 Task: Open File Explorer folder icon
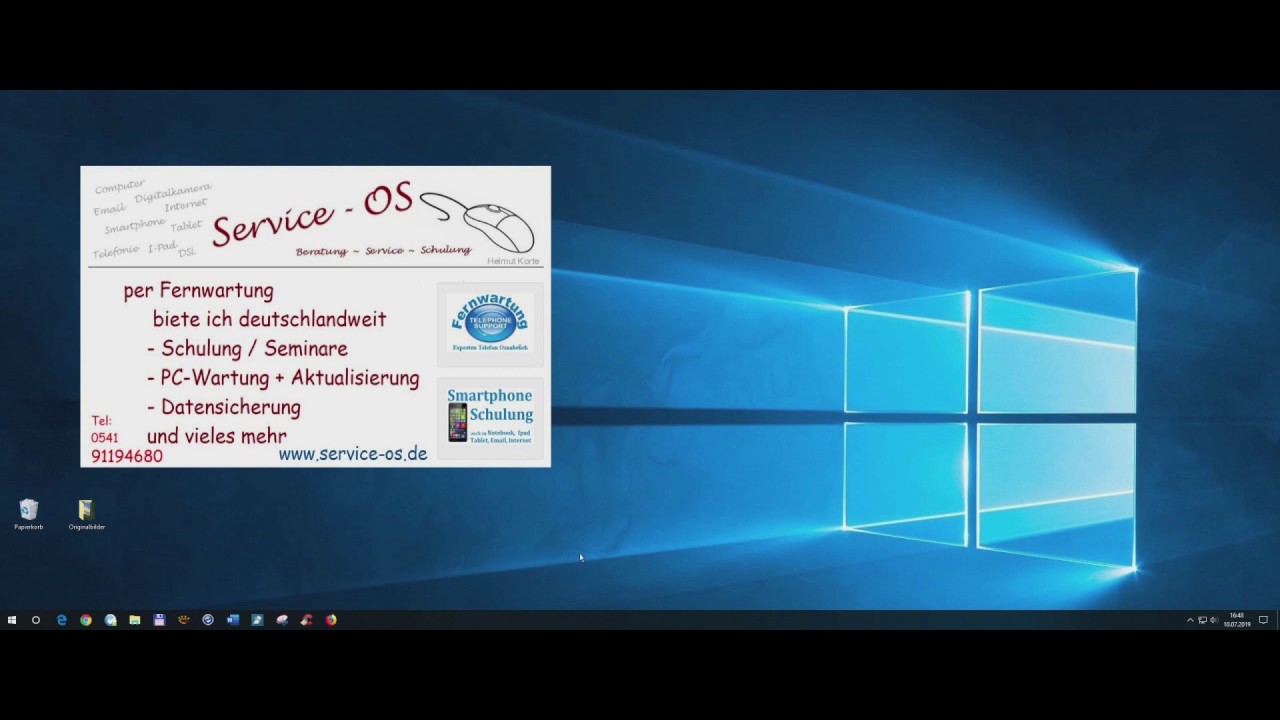click(x=135, y=620)
